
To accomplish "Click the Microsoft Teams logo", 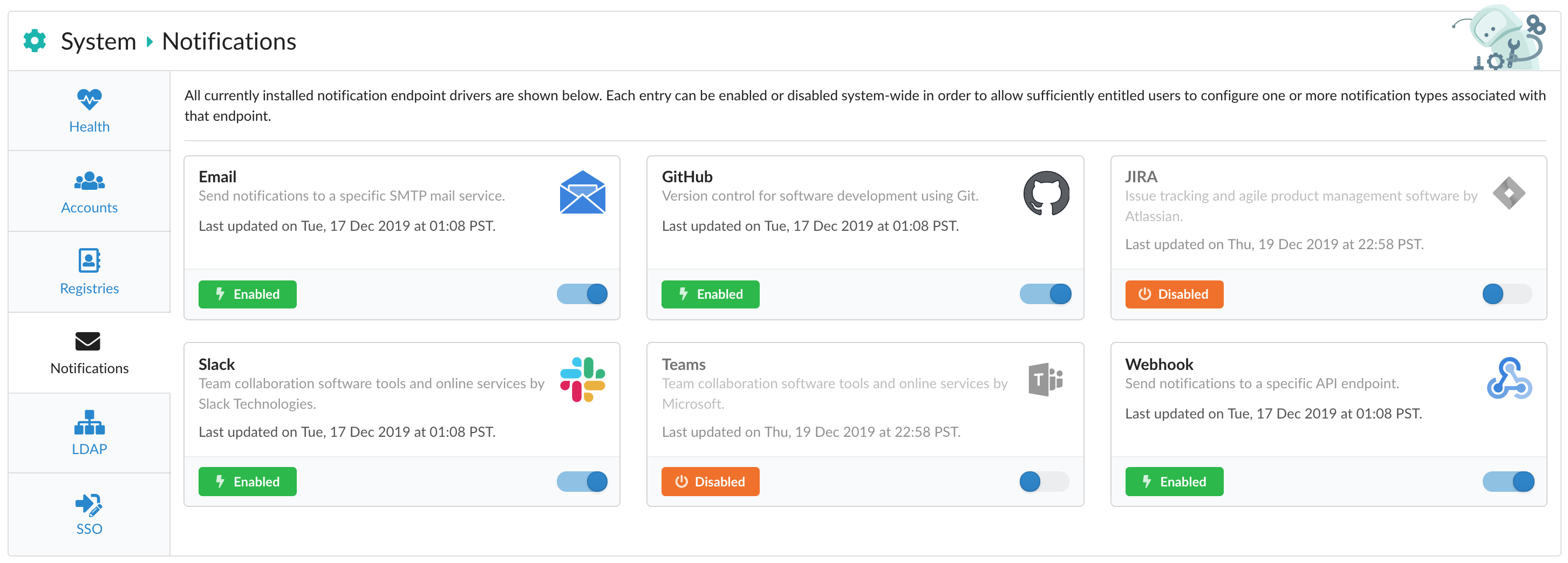I will [1045, 380].
